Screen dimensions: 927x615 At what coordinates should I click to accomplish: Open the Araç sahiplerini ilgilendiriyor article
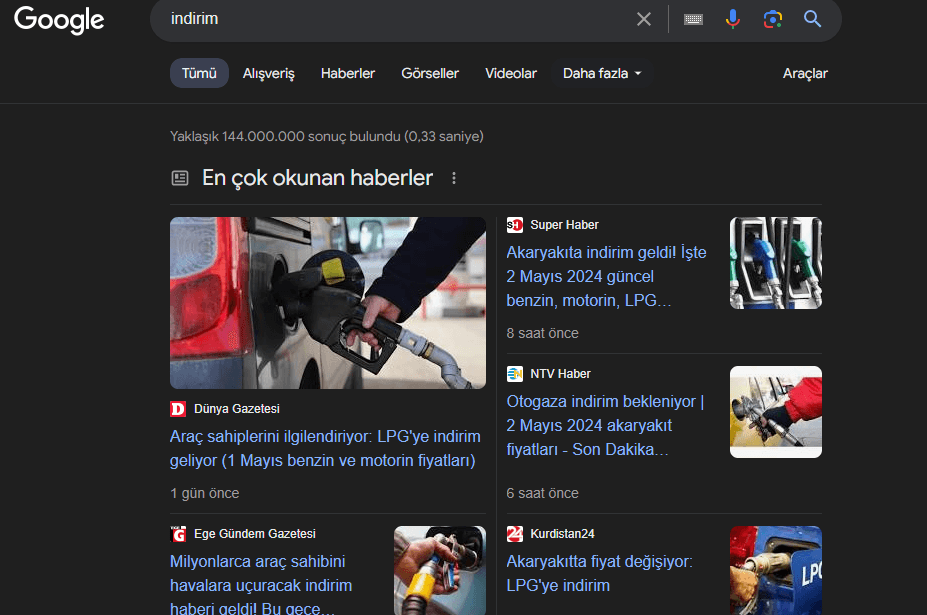click(x=325, y=448)
